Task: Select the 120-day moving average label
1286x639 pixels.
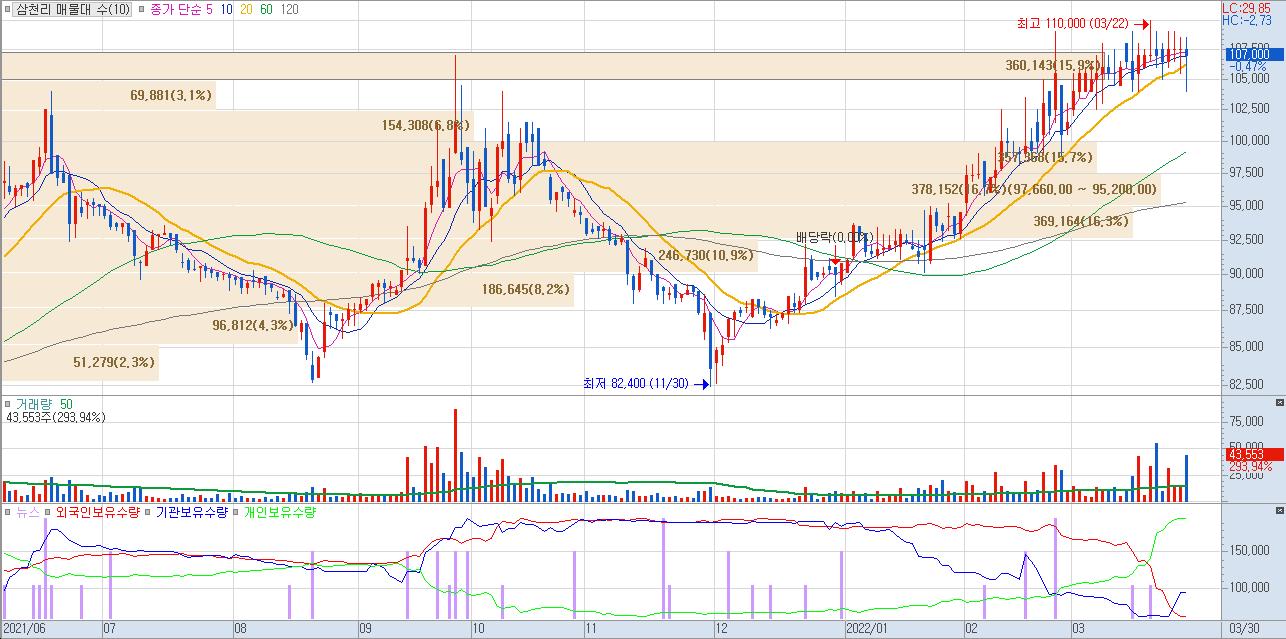Action: (289, 10)
